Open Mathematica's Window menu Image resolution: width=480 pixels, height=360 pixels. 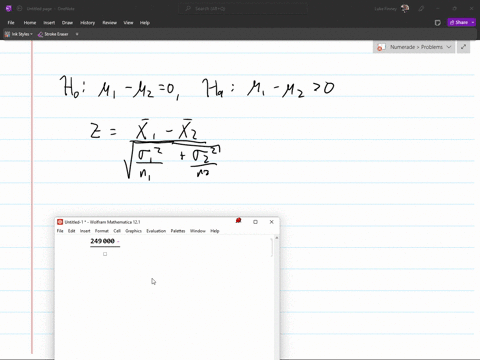pos(198,231)
